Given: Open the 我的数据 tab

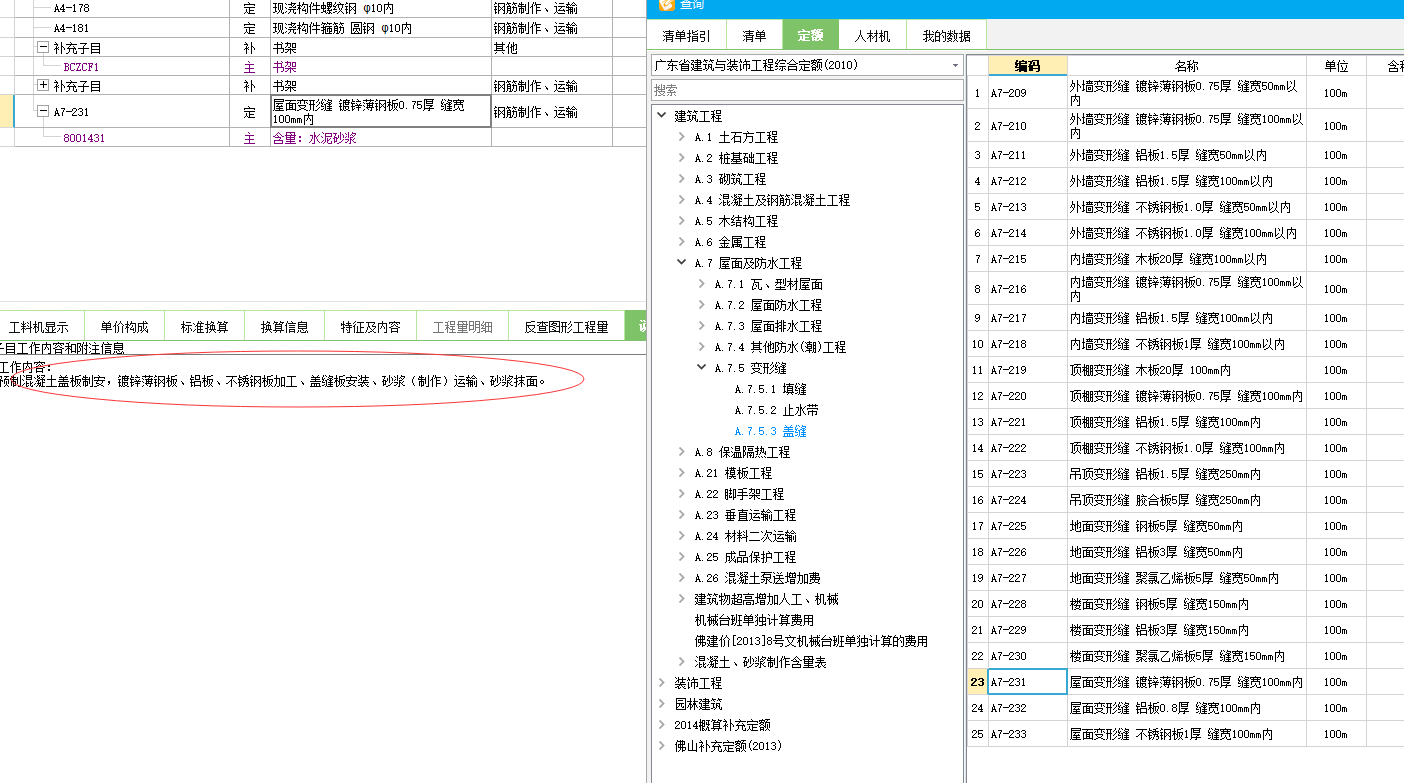Looking at the screenshot, I should pyautogui.click(x=946, y=36).
